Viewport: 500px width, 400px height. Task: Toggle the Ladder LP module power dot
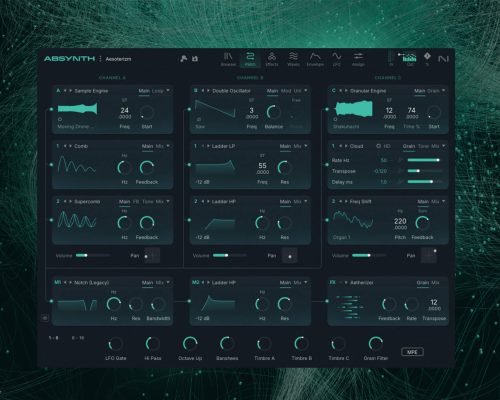pos(189,164)
